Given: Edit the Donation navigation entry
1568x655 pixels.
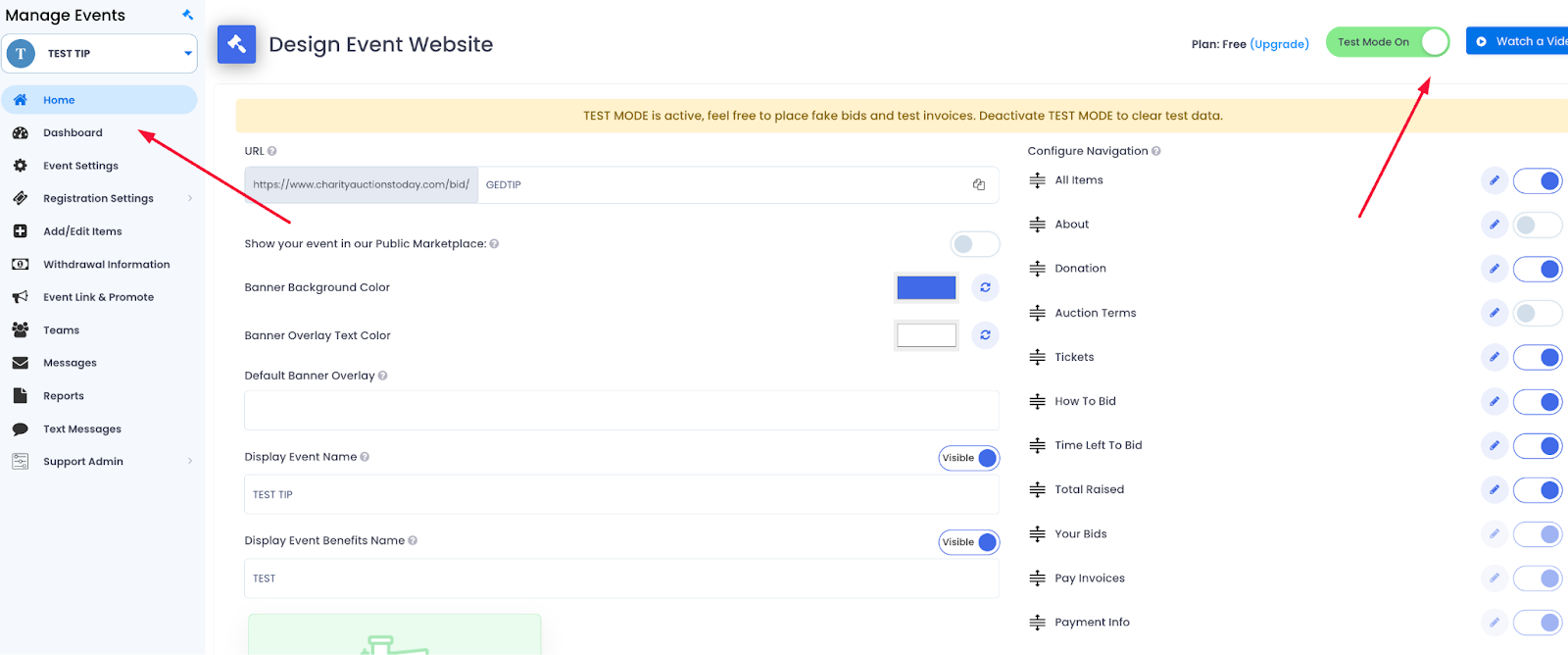Looking at the screenshot, I should coord(1494,269).
